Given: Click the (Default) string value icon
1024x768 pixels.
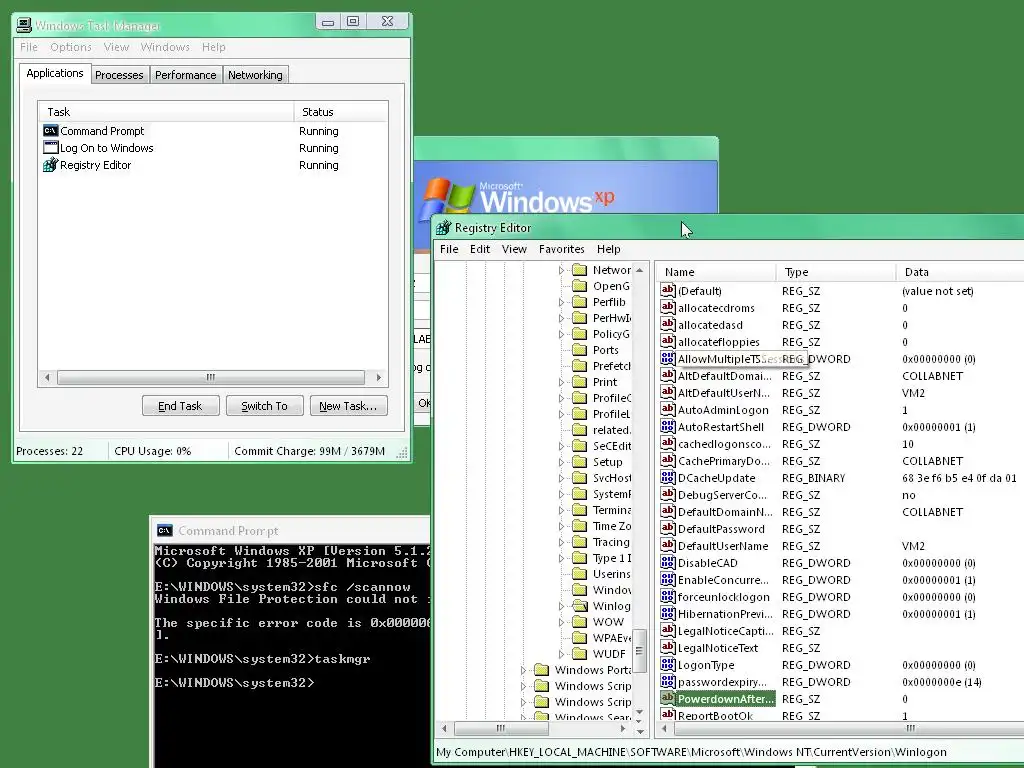Looking at the screenshot, I should [667, 291].
